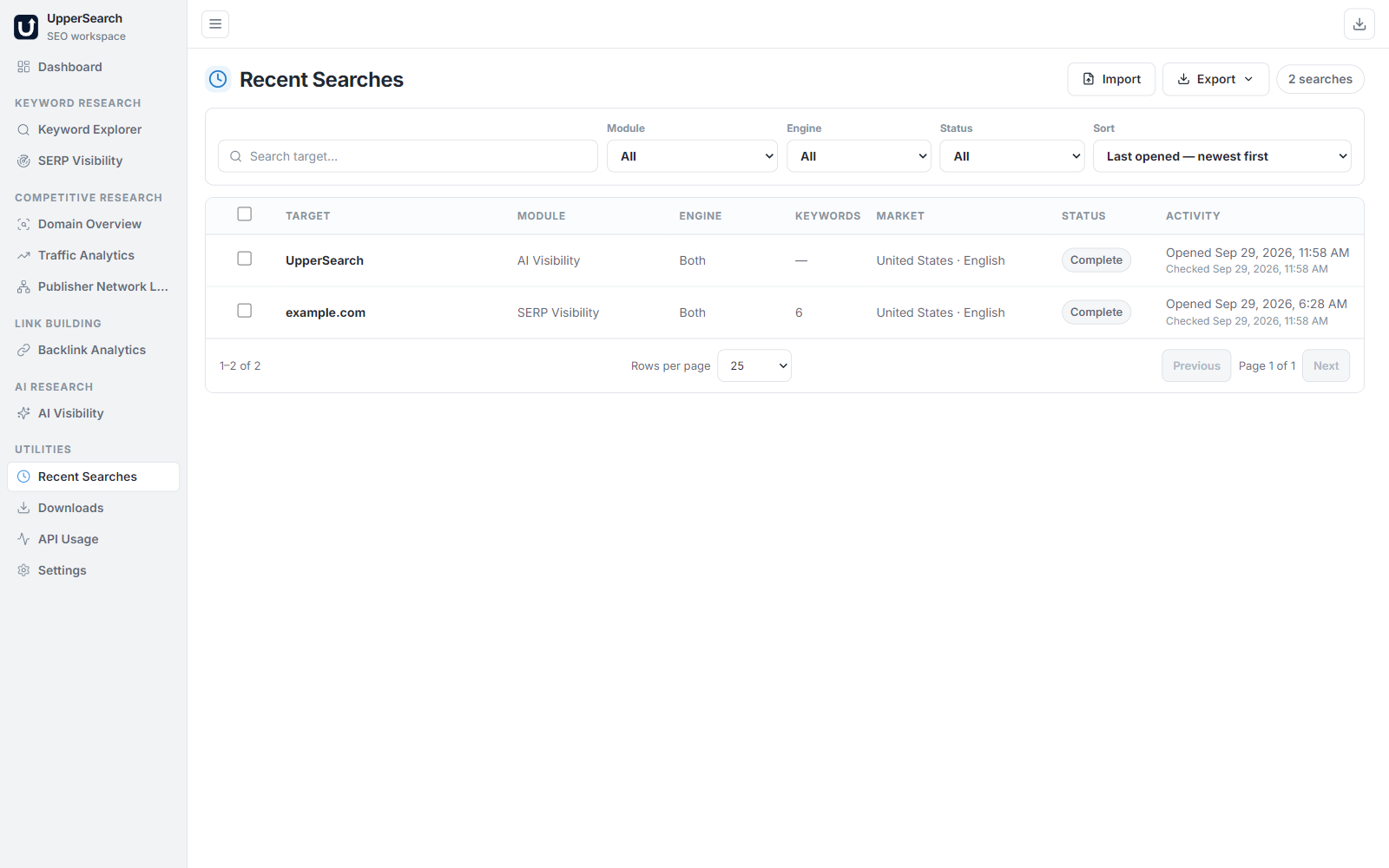
Task: Click the Domain Overview scan icon
Action: coord(23,224)
